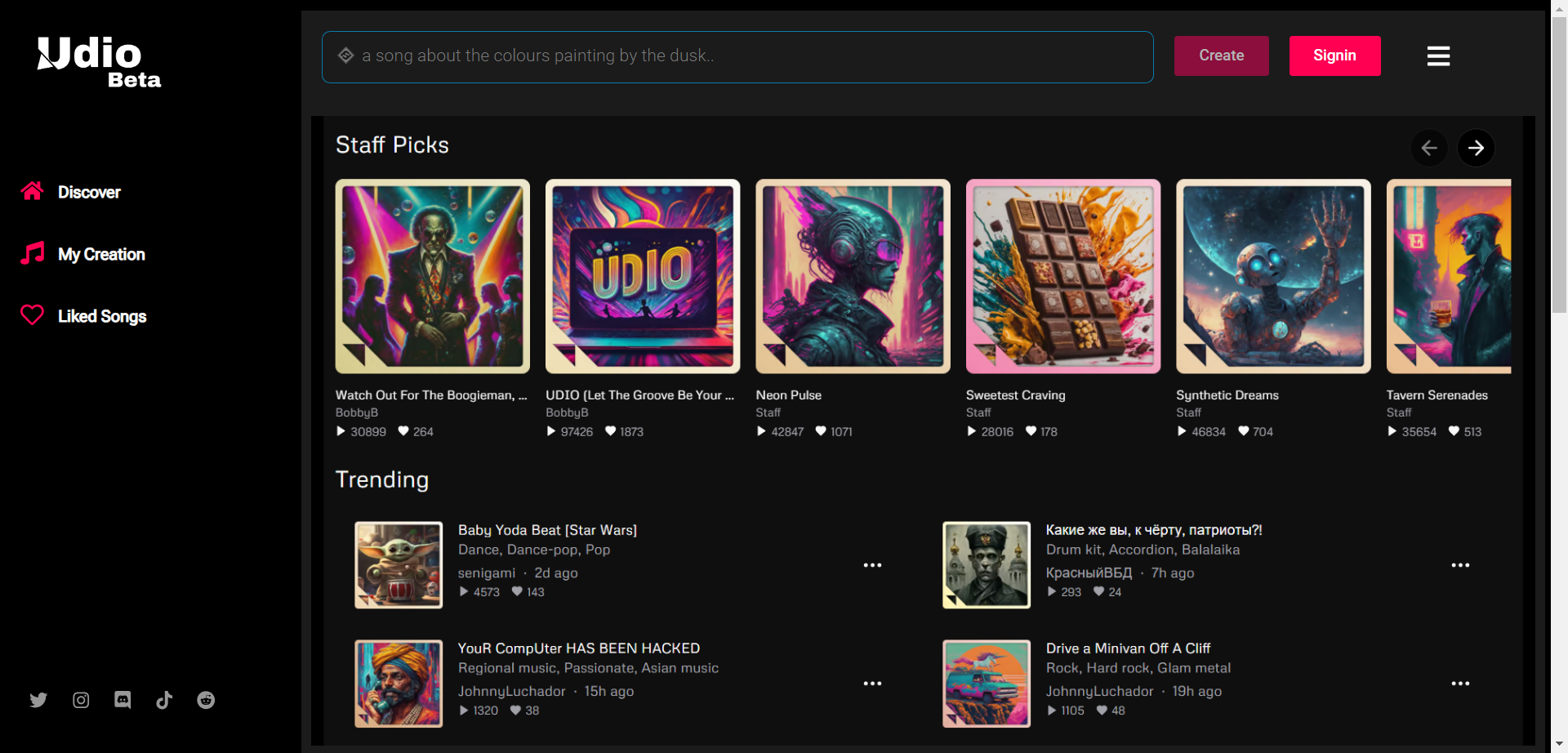The height and width of the screenshot is (753, 1568).
Task: Open the Instagram social link icon
Action: 81,700
